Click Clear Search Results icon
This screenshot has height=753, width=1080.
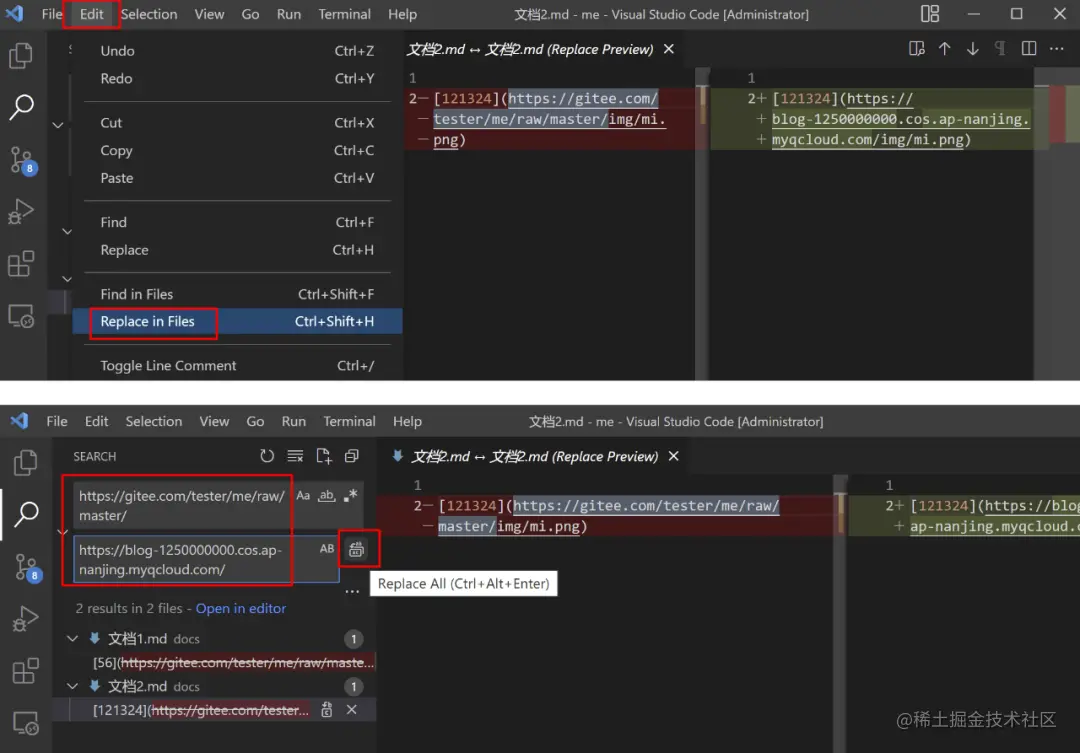pyautogui.click(x=295, y=456)
